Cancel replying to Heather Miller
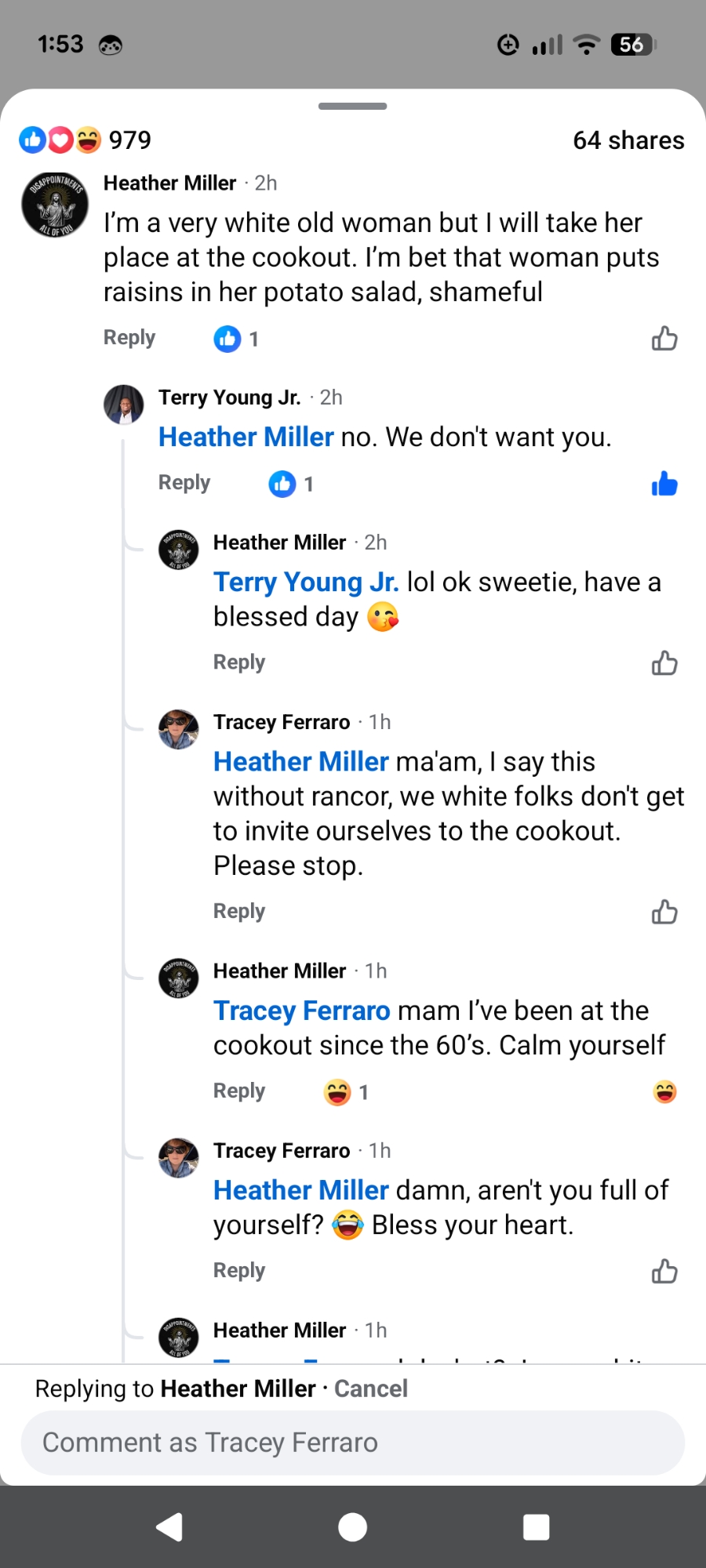This screenshot has height=1568, width=706. [x=371, y=1388]
